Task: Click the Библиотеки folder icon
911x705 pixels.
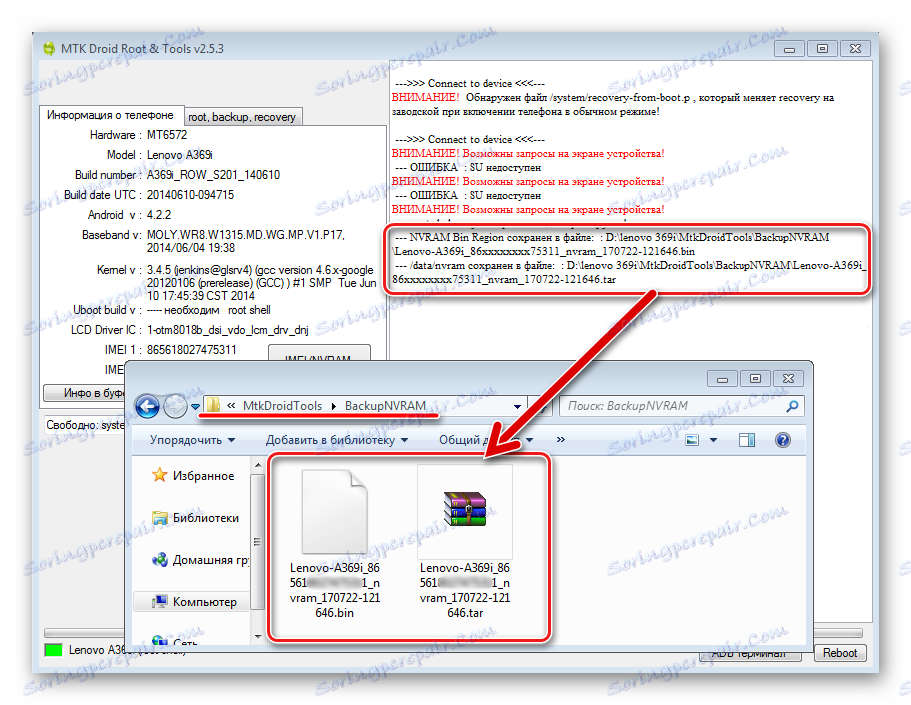Action: pyautogui.click(x=159, y=517)
